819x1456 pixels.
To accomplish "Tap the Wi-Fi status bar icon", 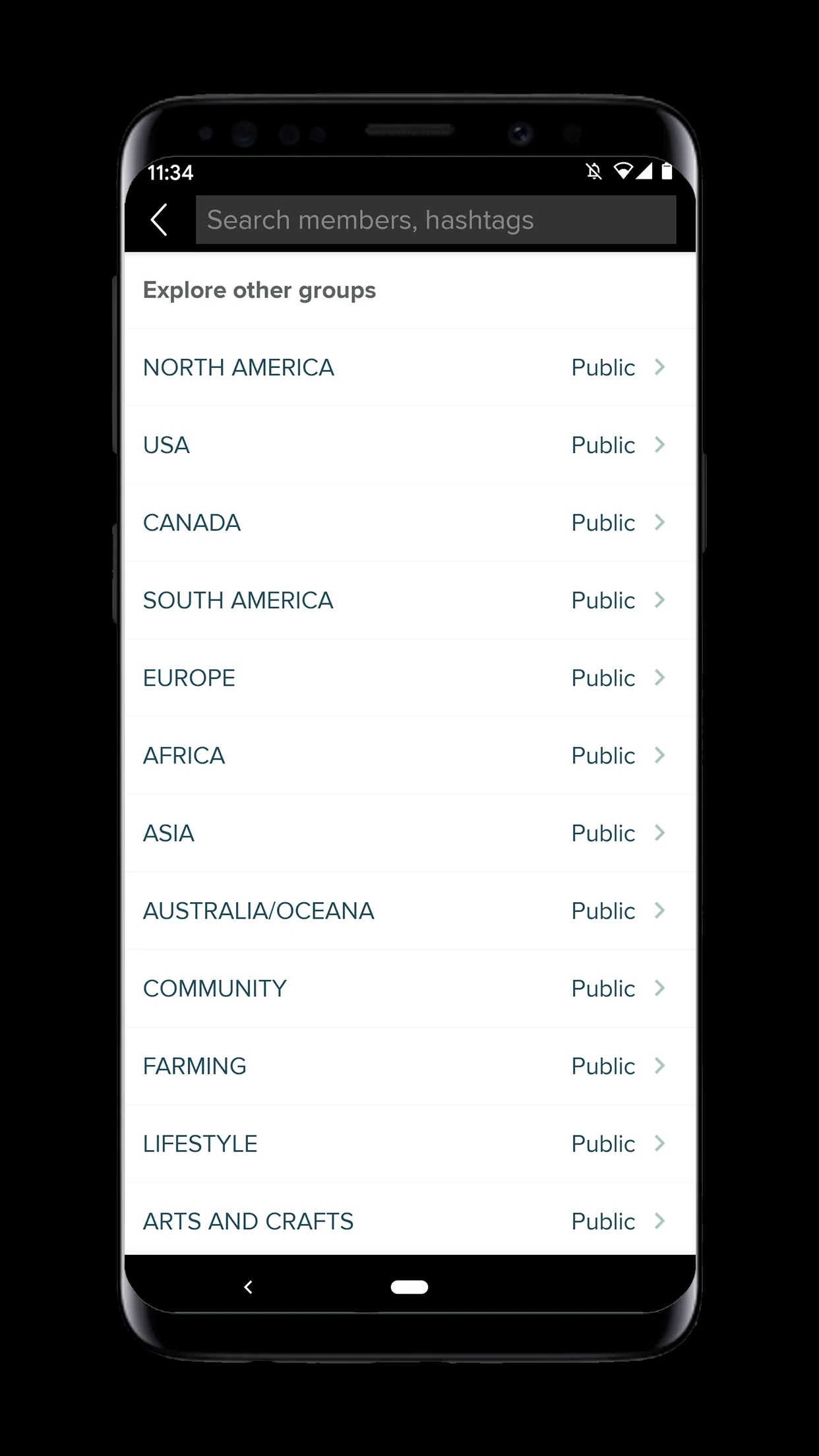I will [622, 171].
